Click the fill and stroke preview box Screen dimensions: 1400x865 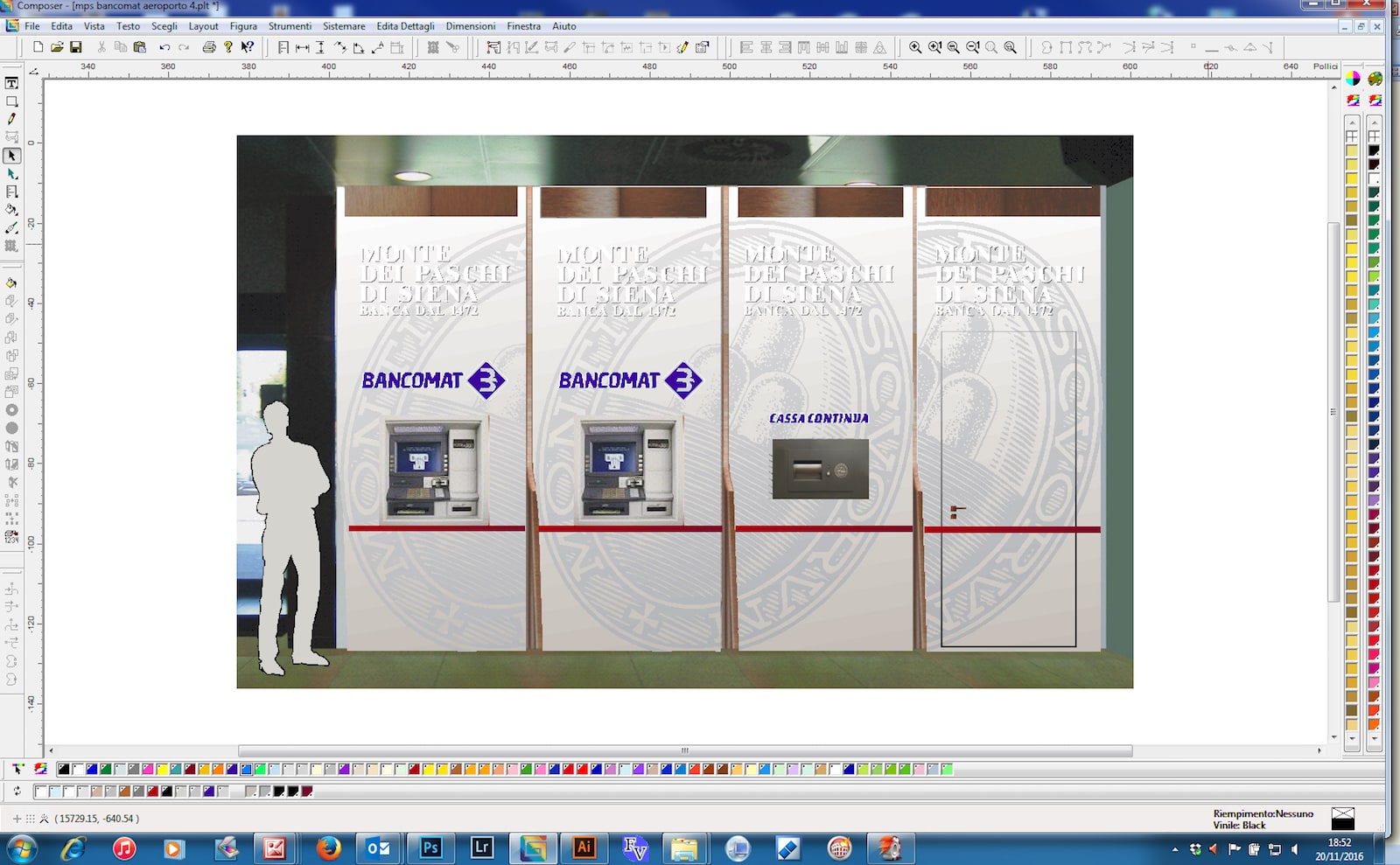pyautogui.click(x=1342, y=819)
